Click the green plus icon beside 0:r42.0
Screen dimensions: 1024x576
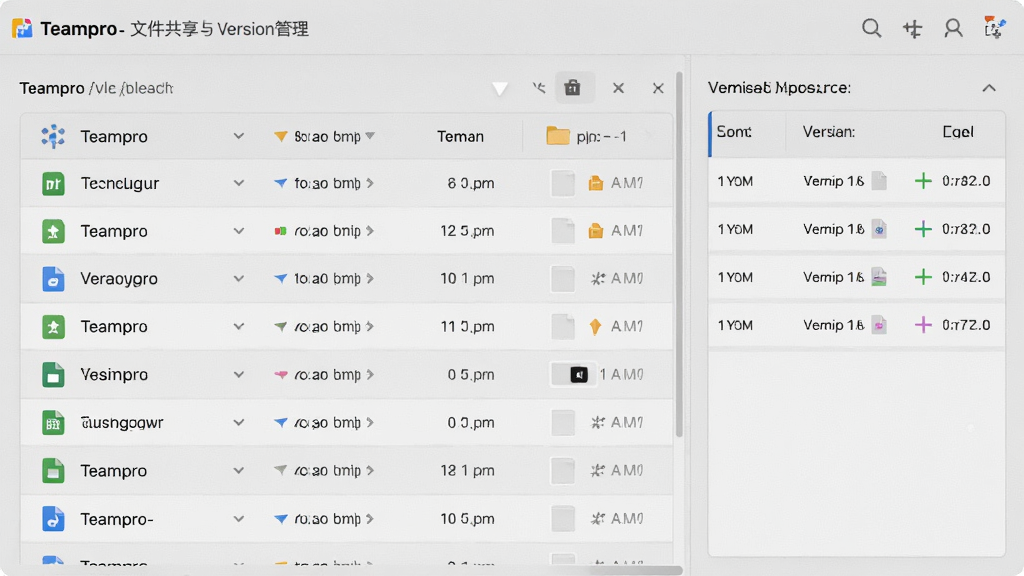pos(923,277)
